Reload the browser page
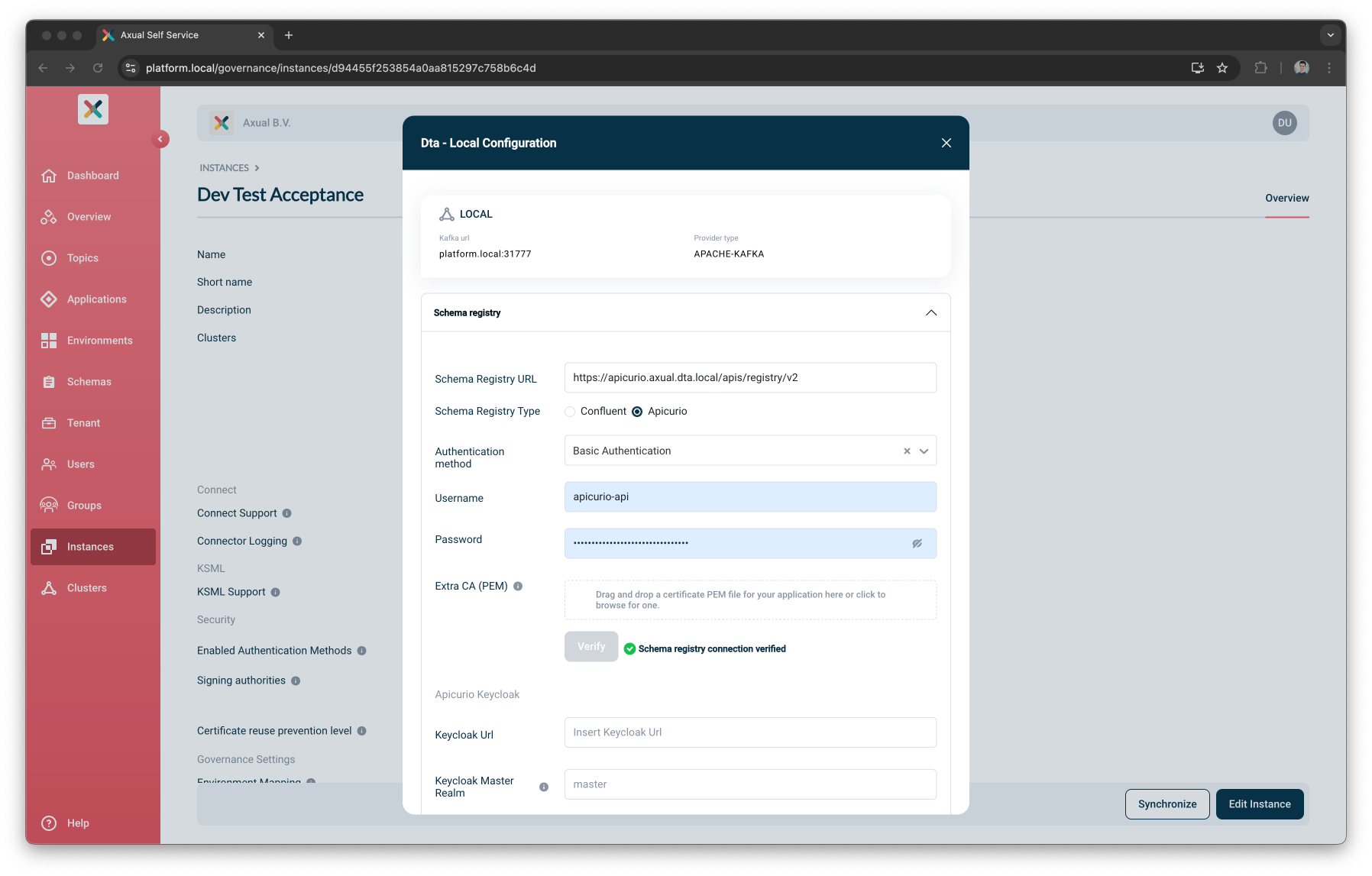 click(98, 68)
